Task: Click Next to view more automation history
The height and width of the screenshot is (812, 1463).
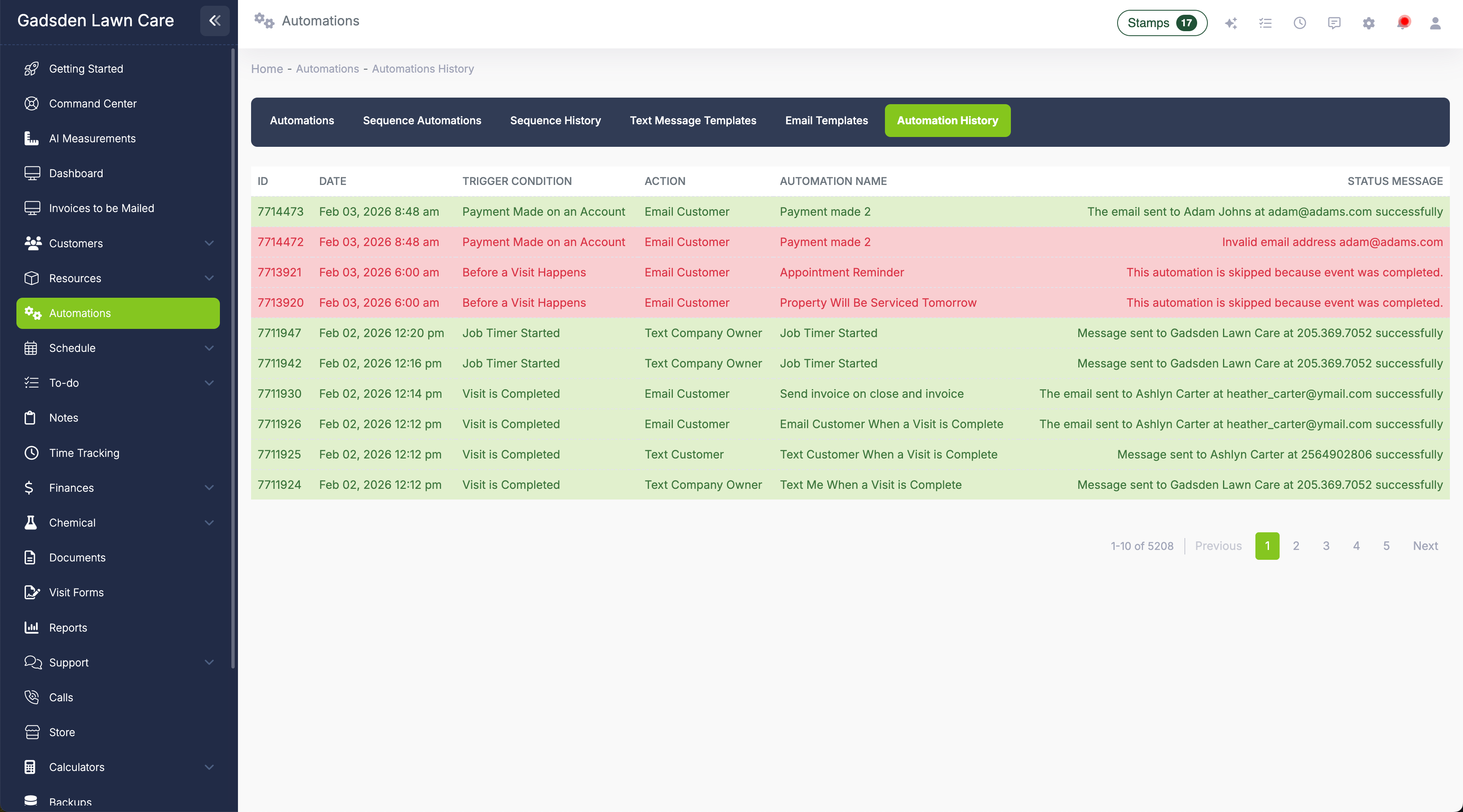Action: coord(1426,546)
